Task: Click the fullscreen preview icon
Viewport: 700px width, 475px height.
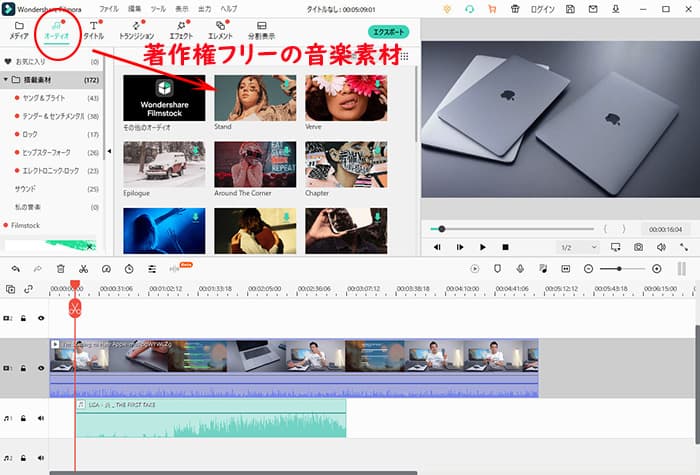Action: (x=684, y=247)
